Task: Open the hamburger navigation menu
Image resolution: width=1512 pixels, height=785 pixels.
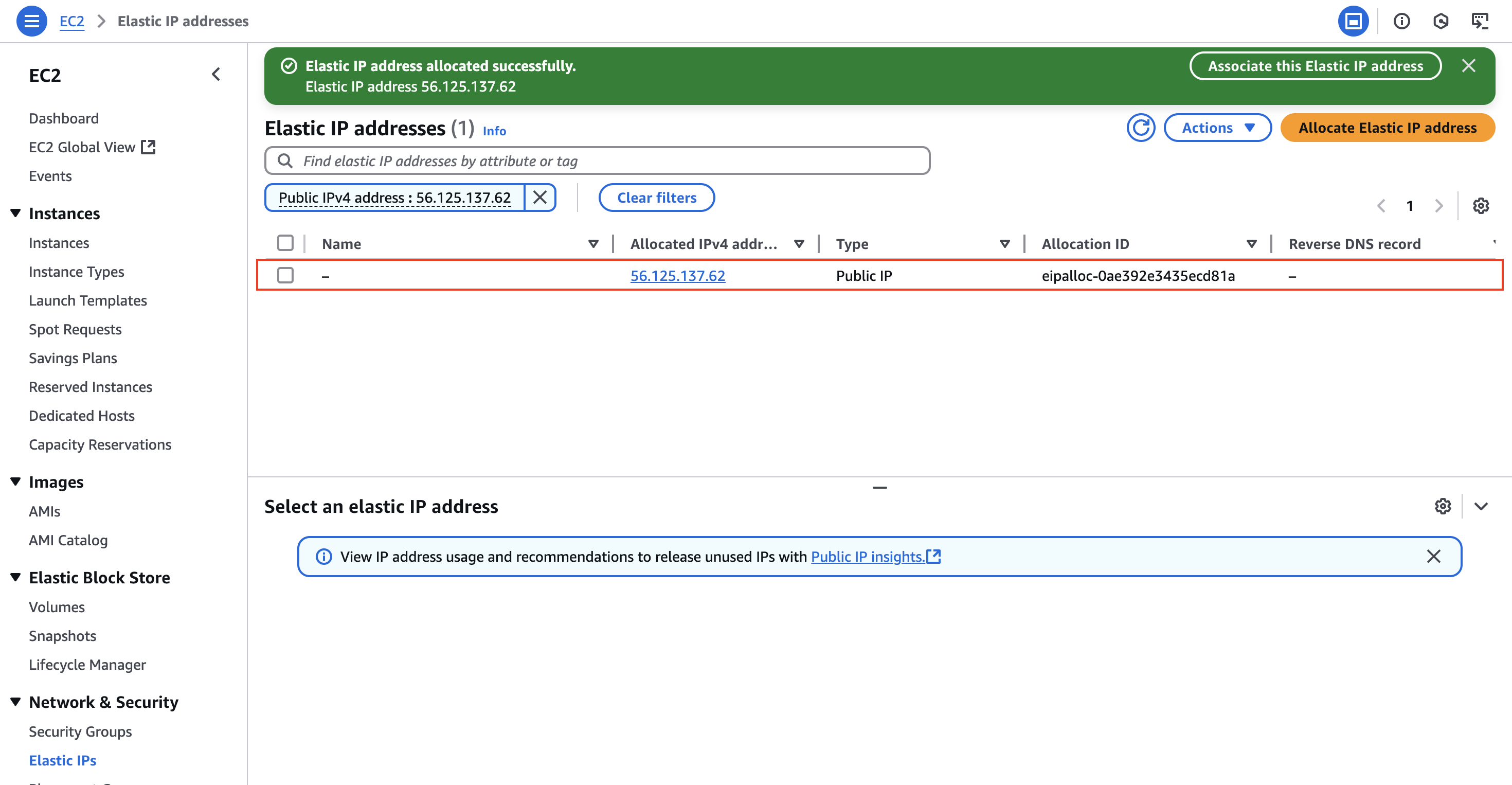Action: click(x=32, y=21)
